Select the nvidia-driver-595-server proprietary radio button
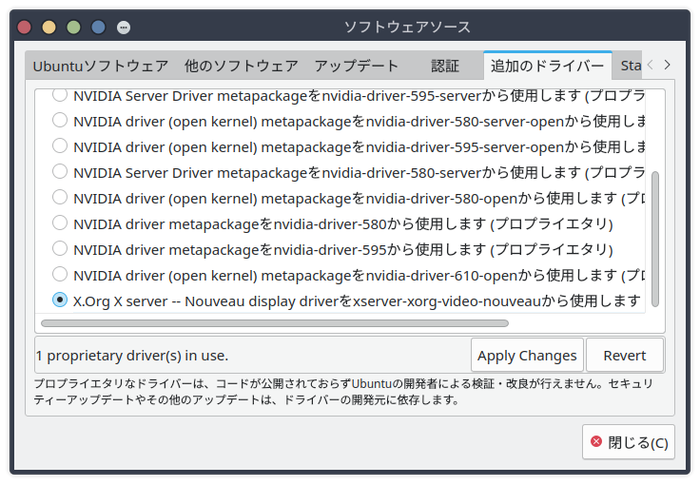The image size is (700, 484). (x=60, y=94)
